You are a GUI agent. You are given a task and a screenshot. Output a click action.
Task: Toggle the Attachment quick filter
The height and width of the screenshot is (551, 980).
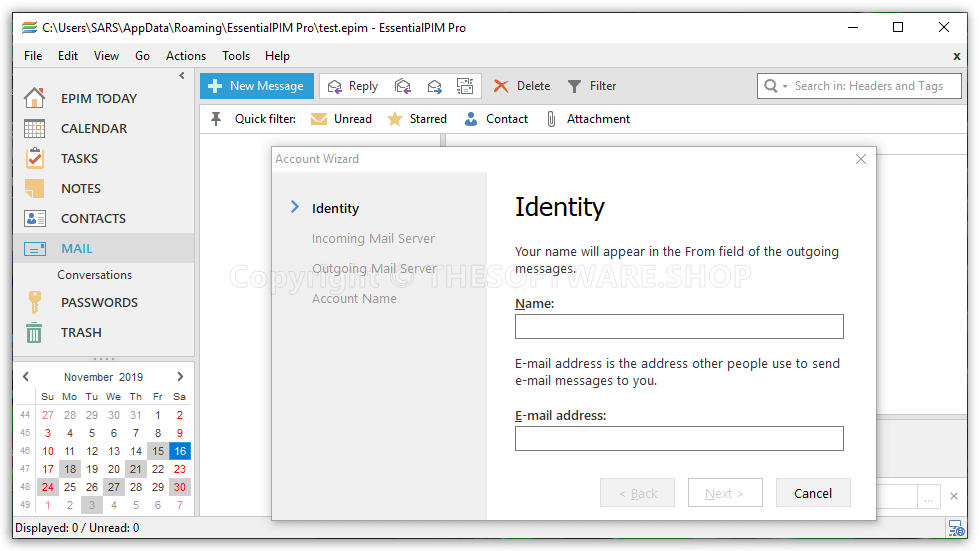coord(588,119)
